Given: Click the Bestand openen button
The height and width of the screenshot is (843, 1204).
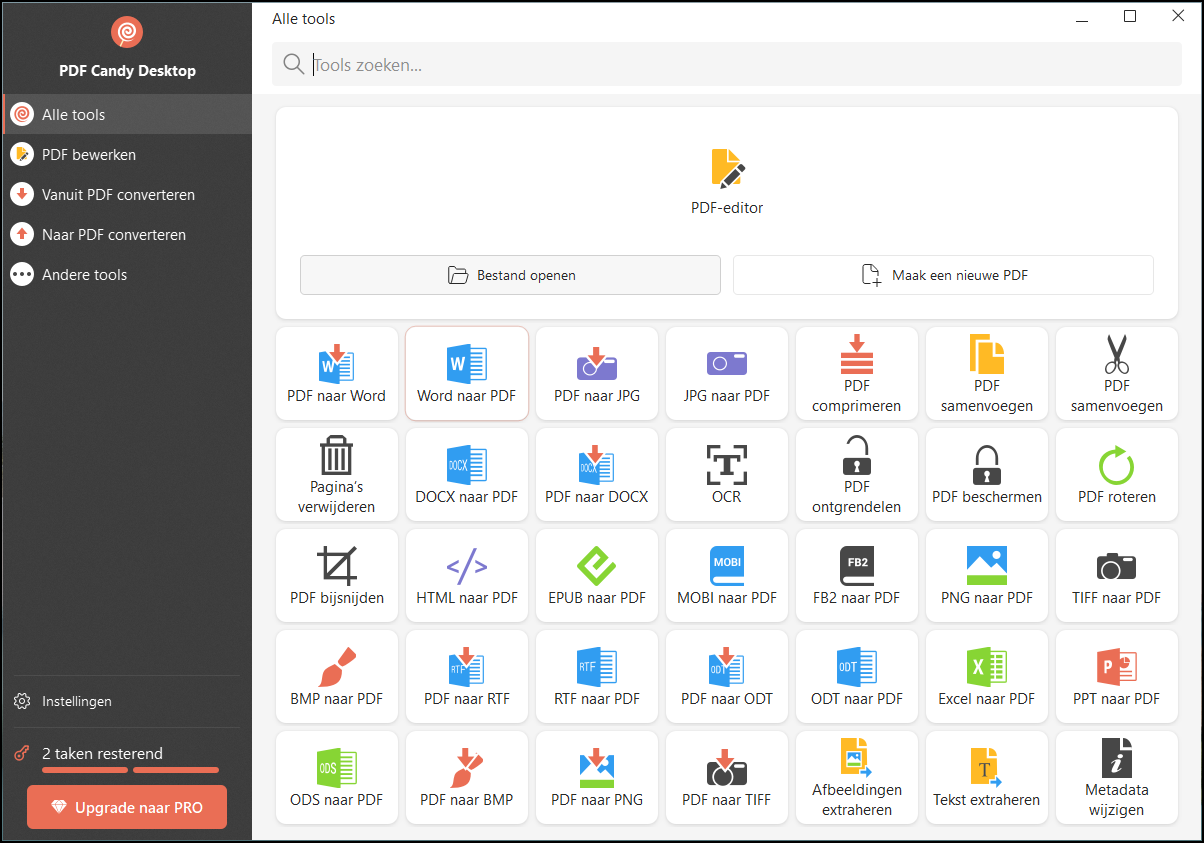Looking at the screenshot, I should click(x=510, y=274).
